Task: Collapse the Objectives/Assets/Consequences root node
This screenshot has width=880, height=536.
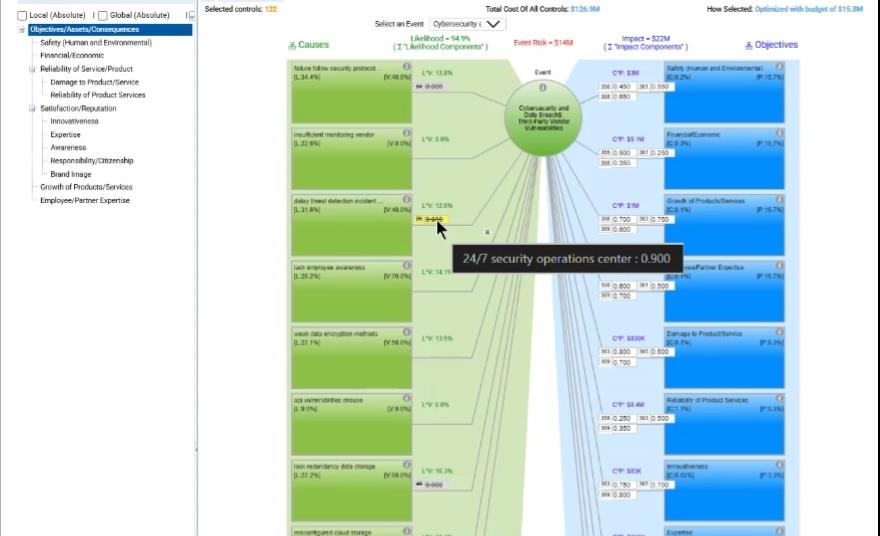Action: tap(22, 30)
